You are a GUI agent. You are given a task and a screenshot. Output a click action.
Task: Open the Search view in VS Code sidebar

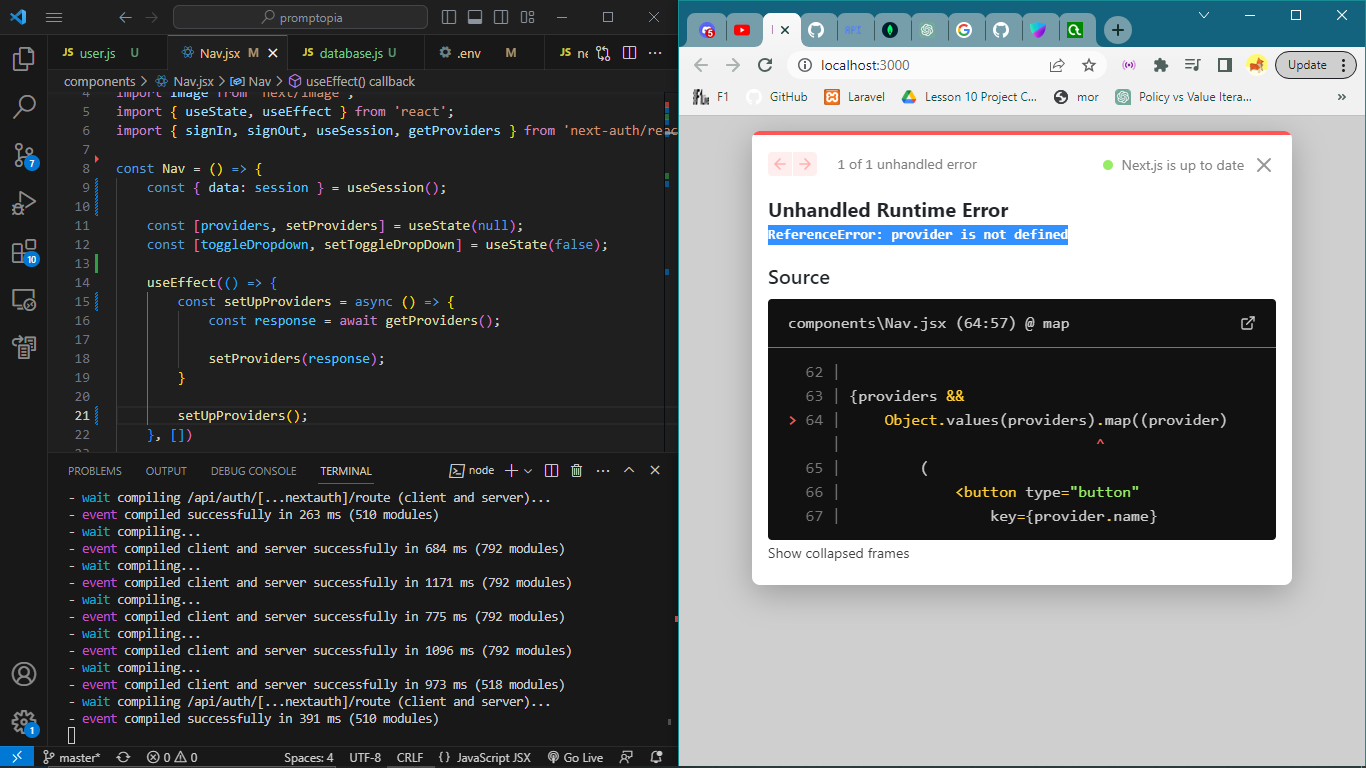(24, 107)
